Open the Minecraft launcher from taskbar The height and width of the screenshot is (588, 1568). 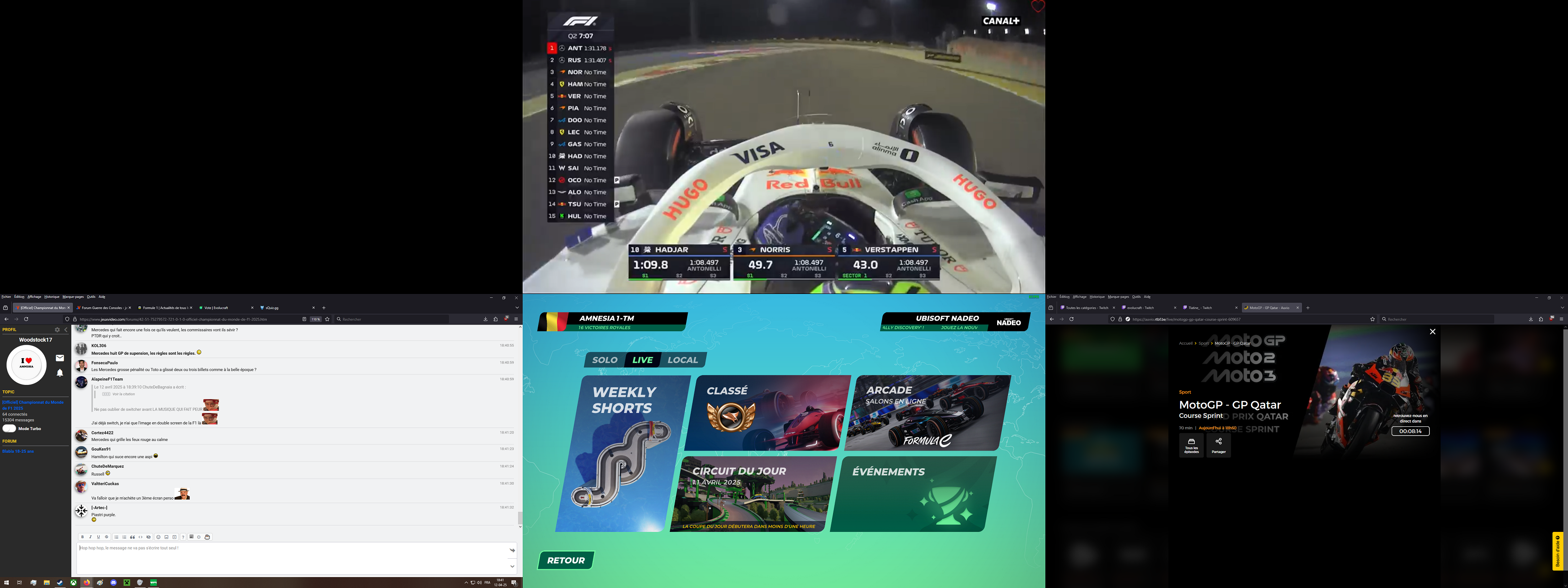coord(127,583)
